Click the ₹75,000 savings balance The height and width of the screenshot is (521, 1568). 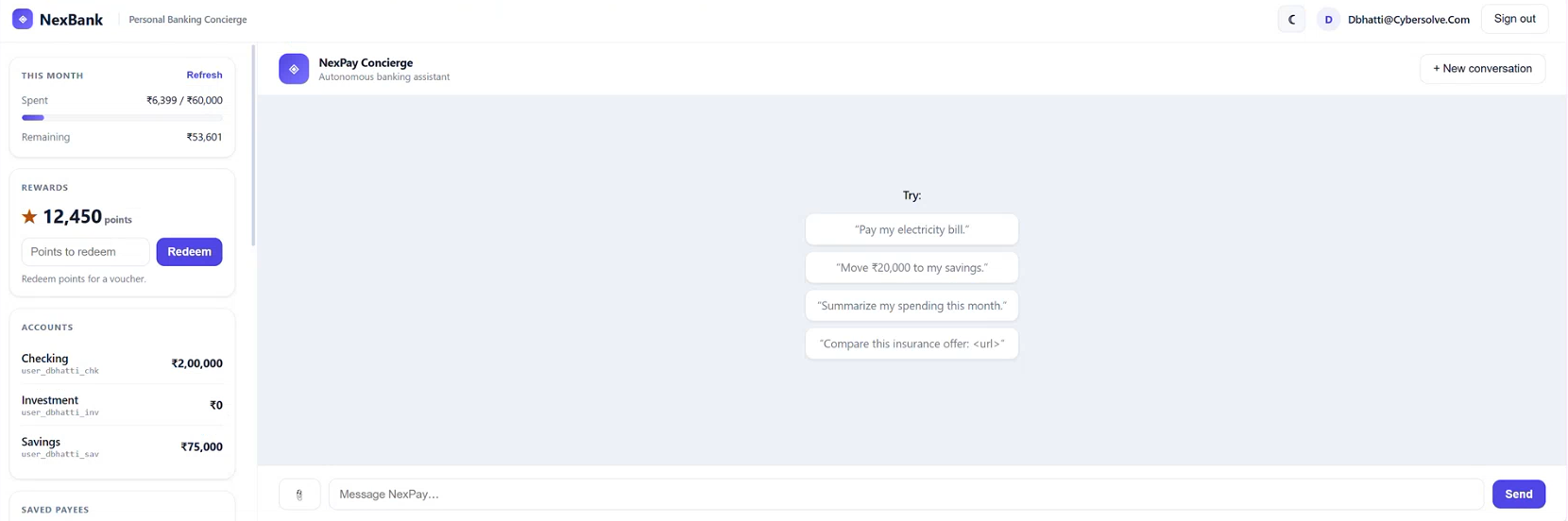pos(201,446)
